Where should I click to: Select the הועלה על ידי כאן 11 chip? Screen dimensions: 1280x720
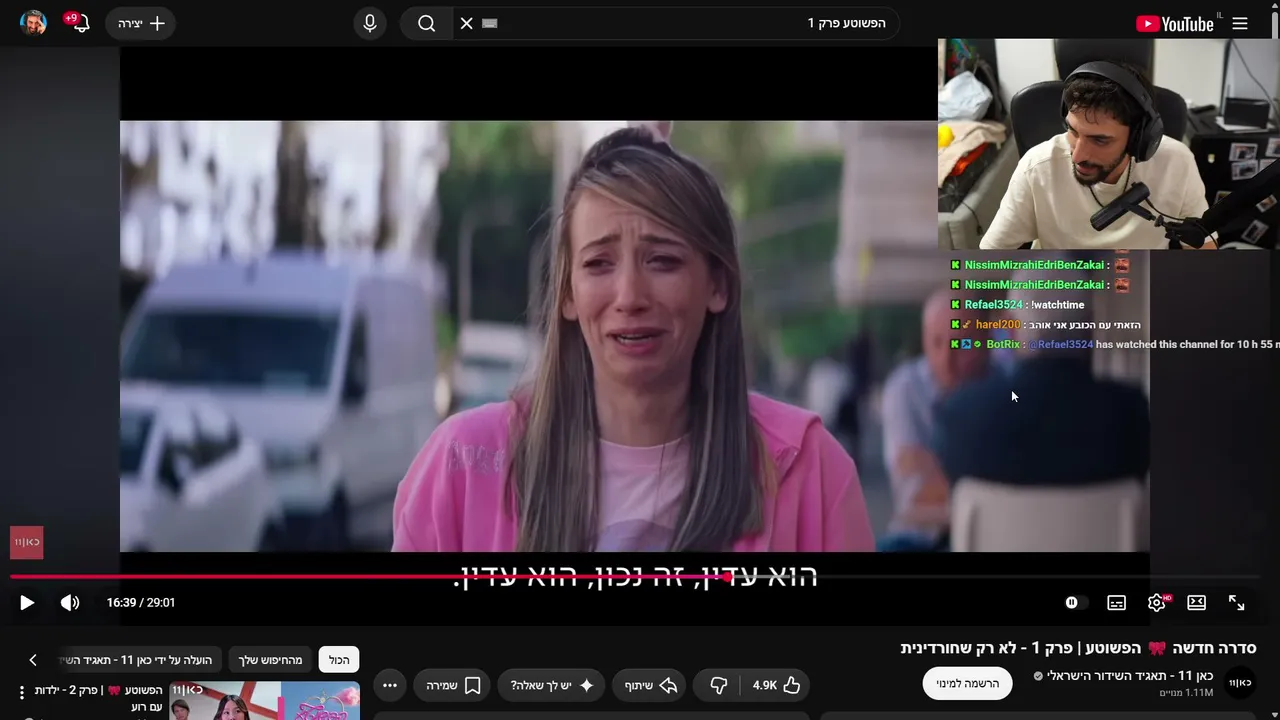tap(140, 660)
